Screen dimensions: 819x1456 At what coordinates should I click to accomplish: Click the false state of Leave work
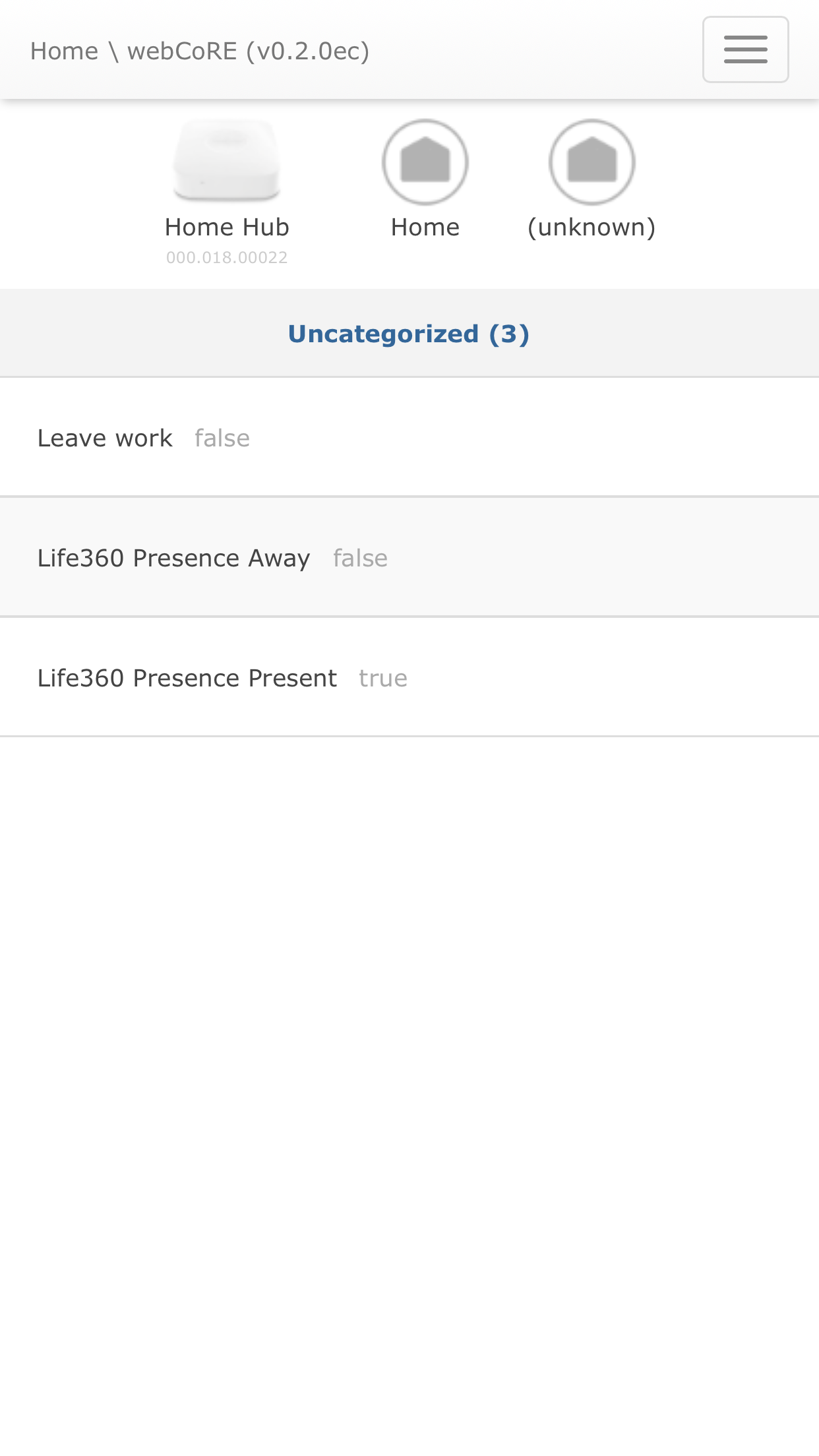tap(222, 438)
